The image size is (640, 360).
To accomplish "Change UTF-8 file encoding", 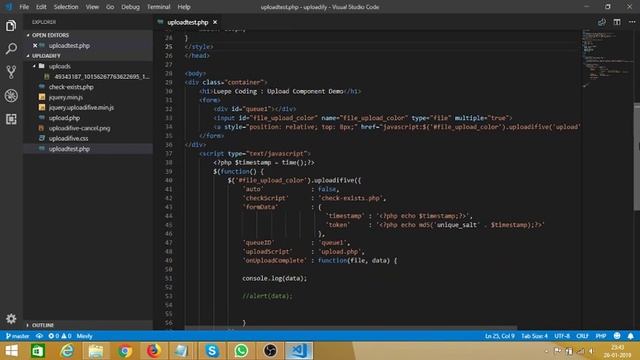I will coord(562,336).
